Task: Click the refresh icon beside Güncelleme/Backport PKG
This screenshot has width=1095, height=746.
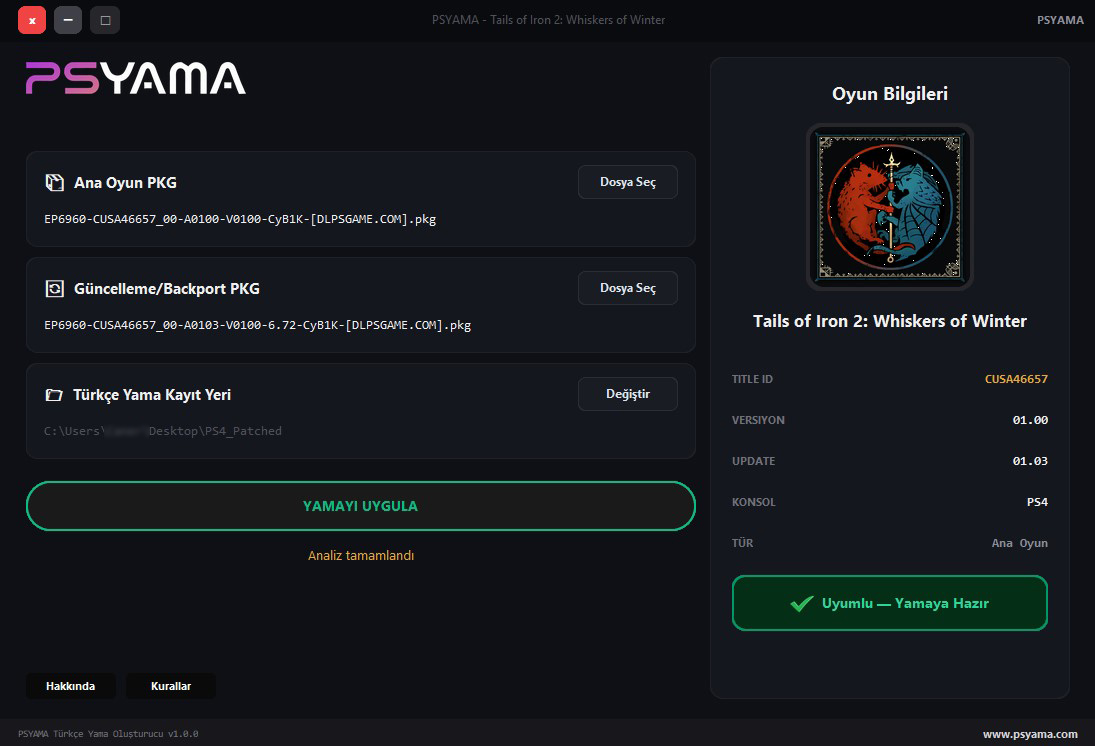Action: pos(54,288)
